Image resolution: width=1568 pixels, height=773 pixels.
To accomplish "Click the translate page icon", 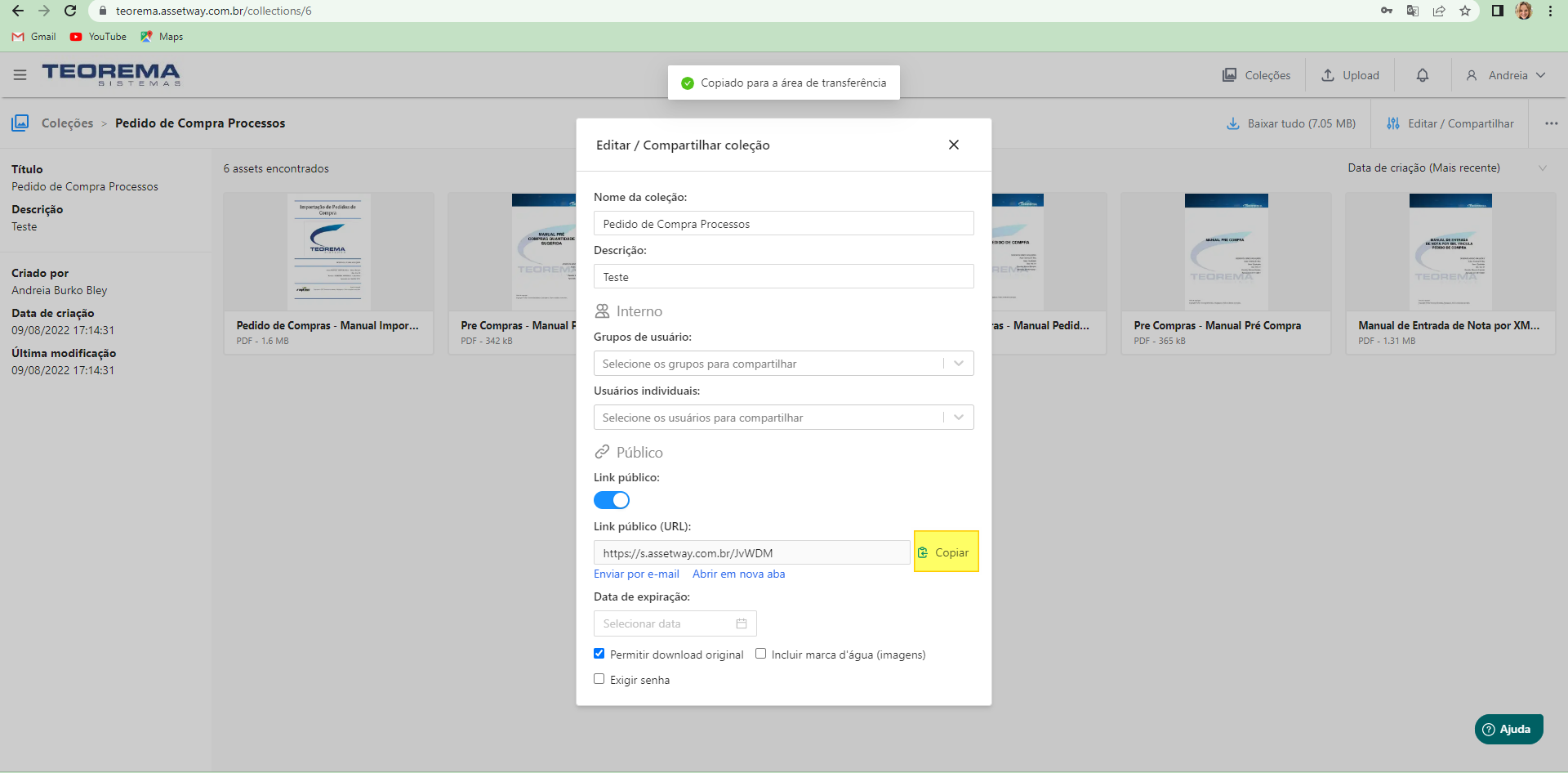I will (1413, 11).
